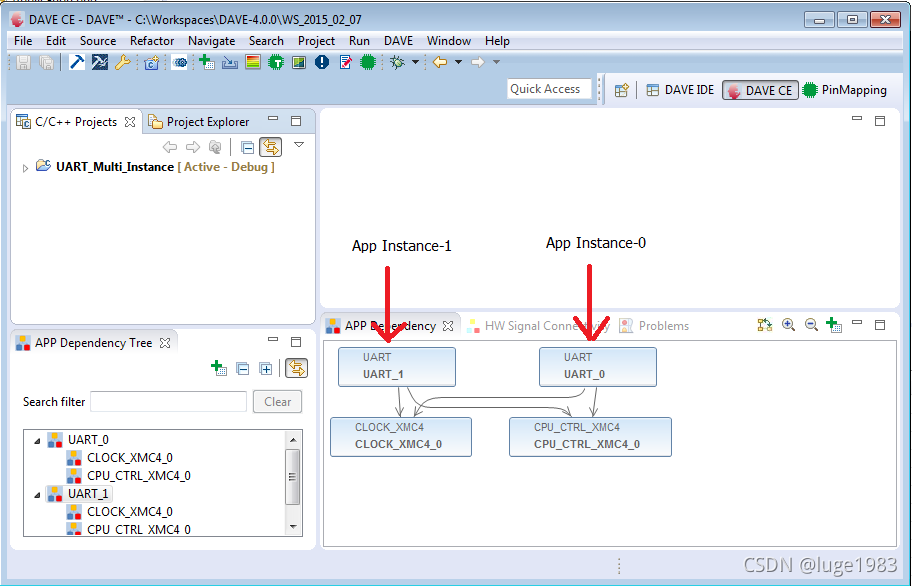Click the red-green color bars toolbar icon
912x586 pixels.
point(252,62)
